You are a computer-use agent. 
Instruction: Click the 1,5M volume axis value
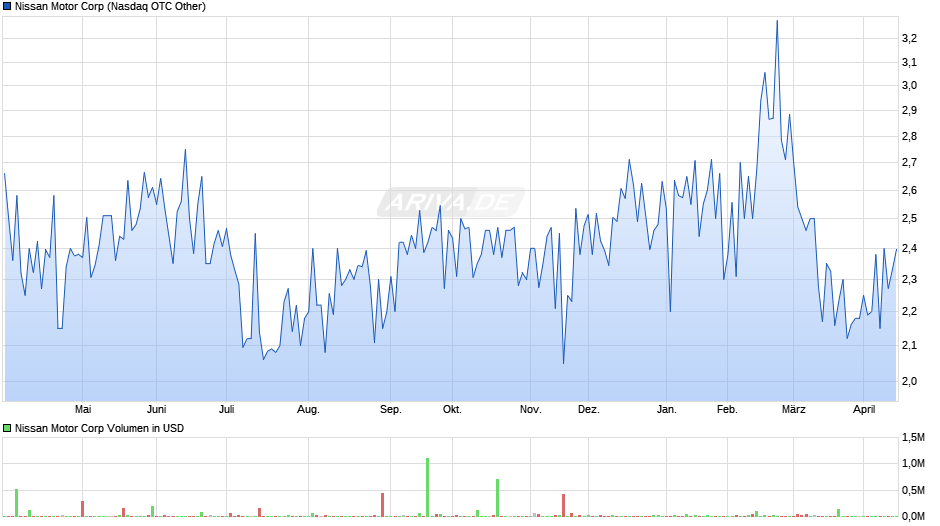[913, 437]
